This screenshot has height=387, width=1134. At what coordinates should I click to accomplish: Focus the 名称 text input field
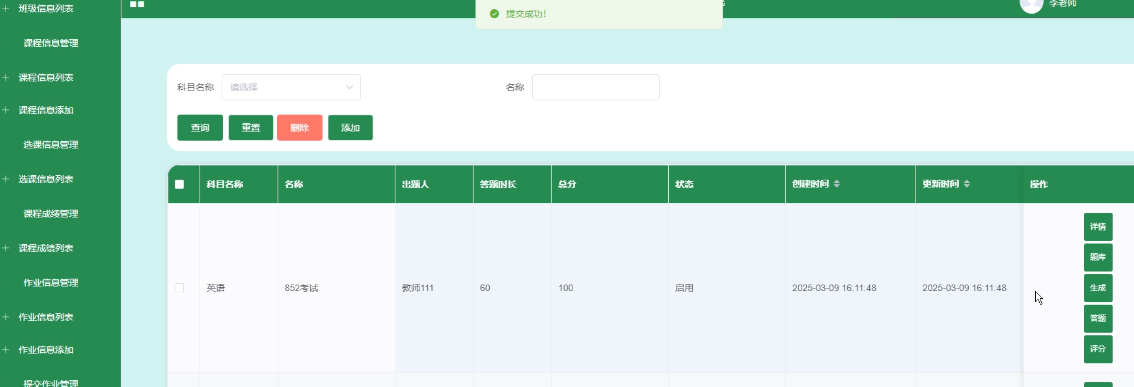[x=596, y=88]
